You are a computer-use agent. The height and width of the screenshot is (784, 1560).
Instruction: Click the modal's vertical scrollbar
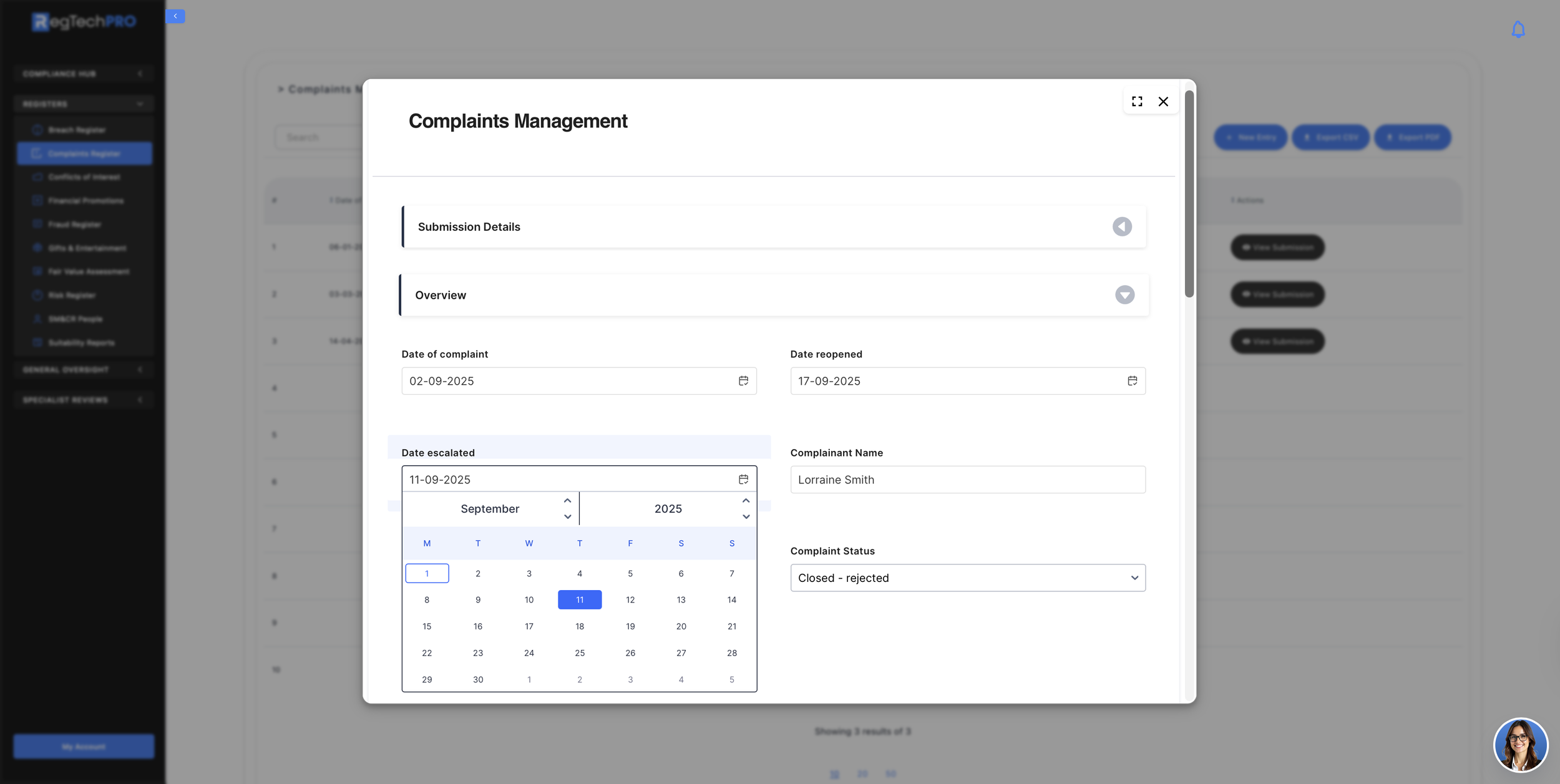point(1189,193)
